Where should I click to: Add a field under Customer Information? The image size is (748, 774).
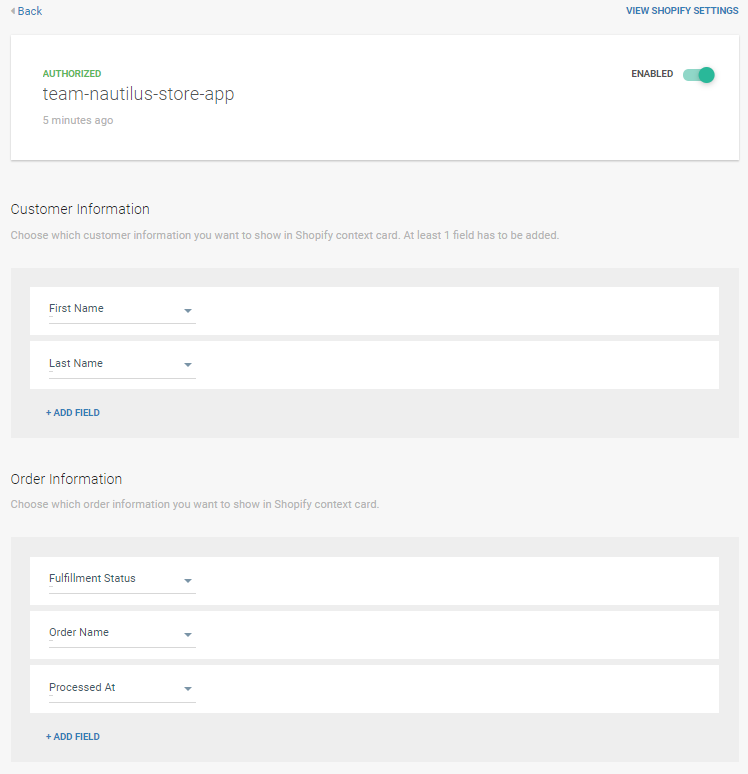click(x=73, y=412)
